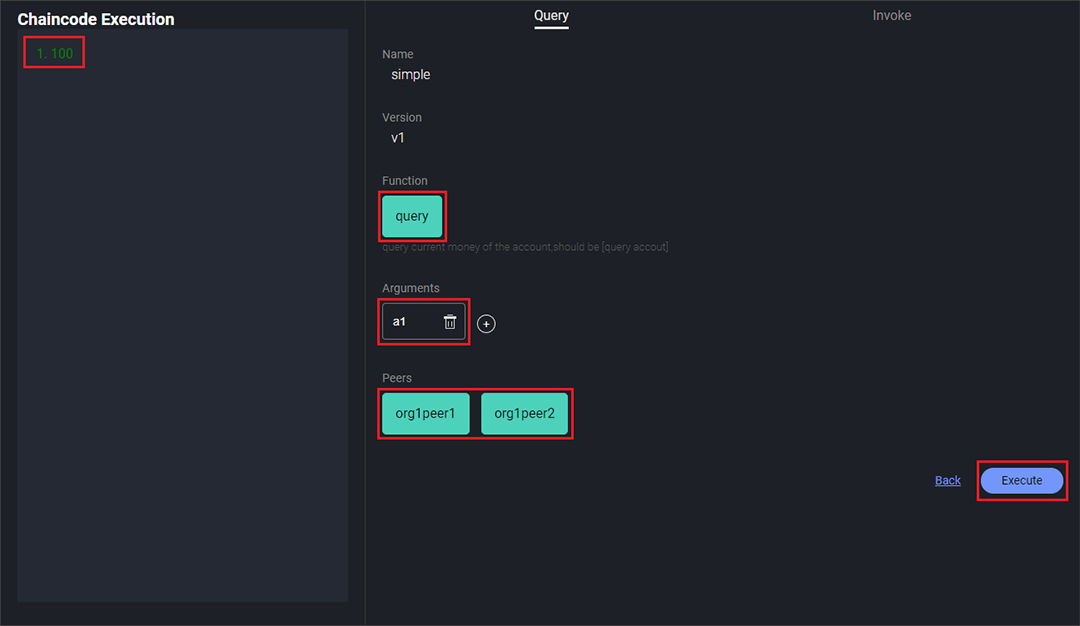This screenshot has height=626, width=1080.
Task: Switch to the Query tab
Action: tap(551, 15)
